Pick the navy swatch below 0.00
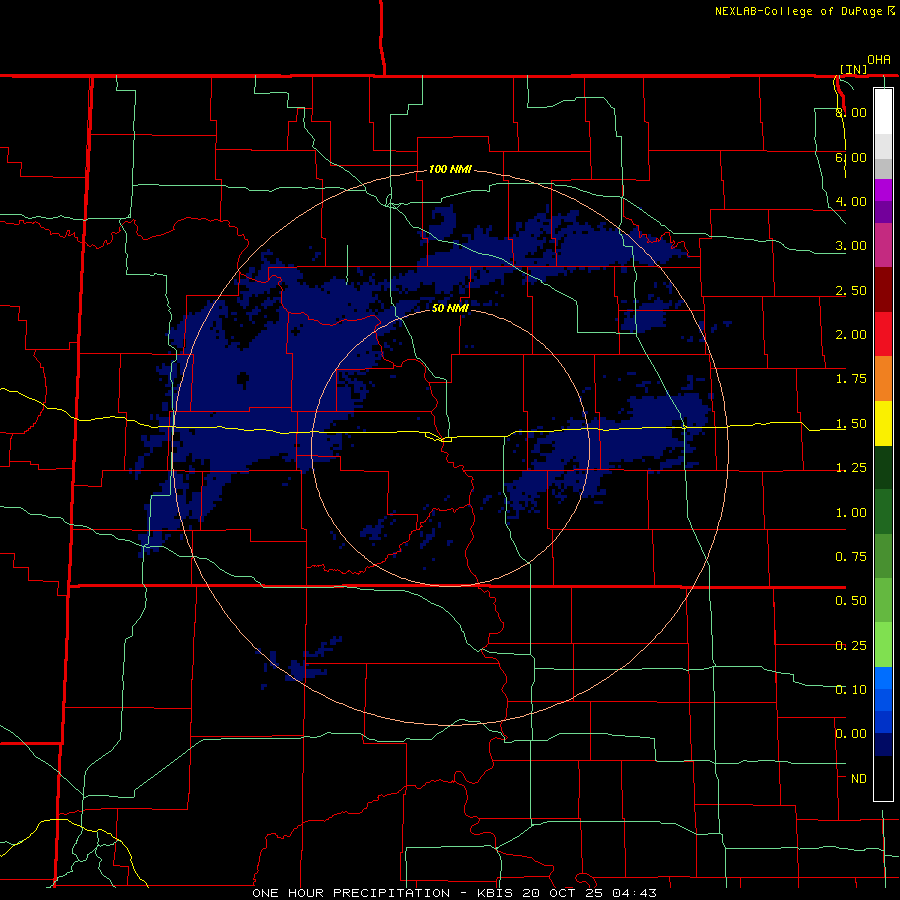 [883, 744]
